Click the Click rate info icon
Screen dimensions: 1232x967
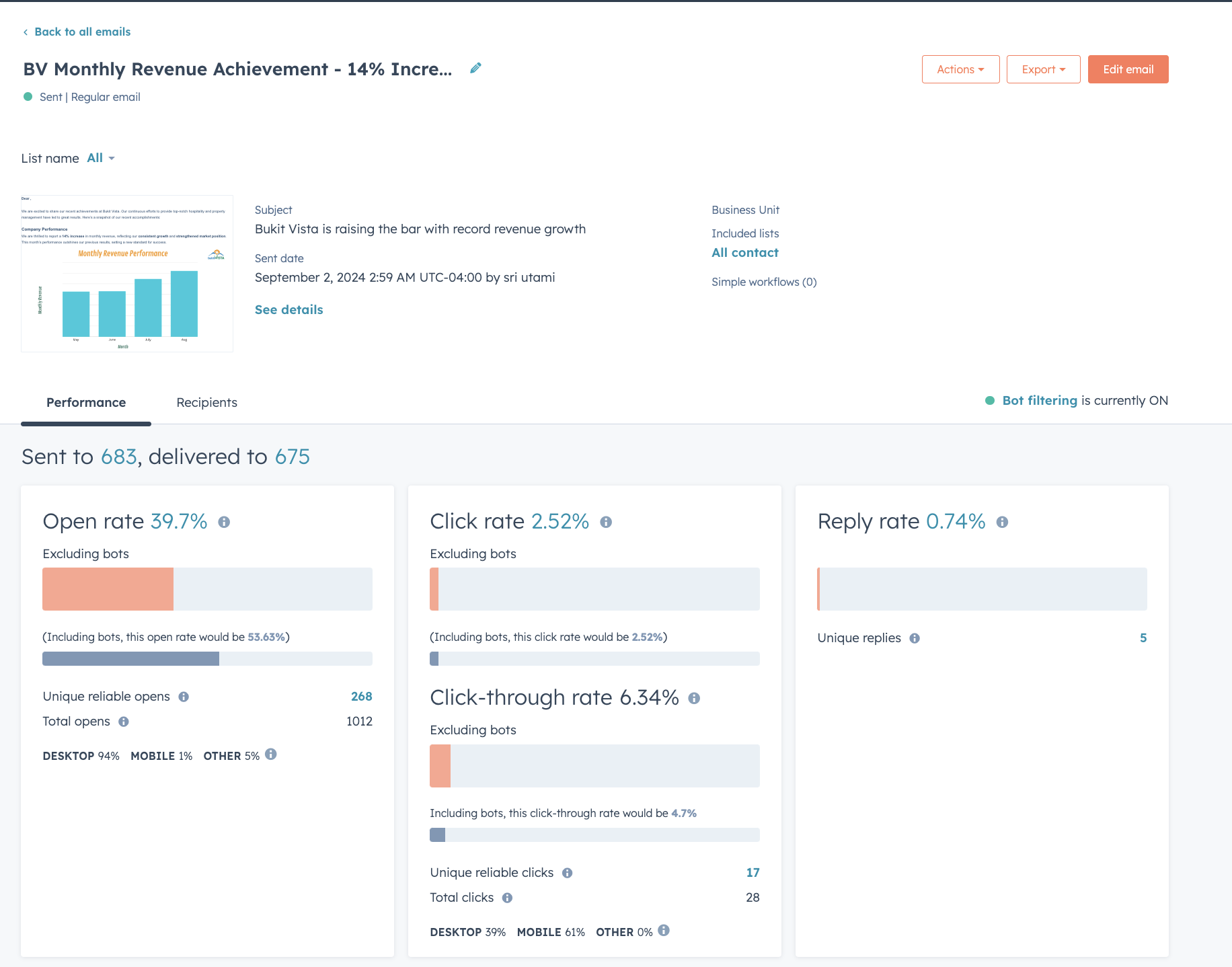[606, 522]
